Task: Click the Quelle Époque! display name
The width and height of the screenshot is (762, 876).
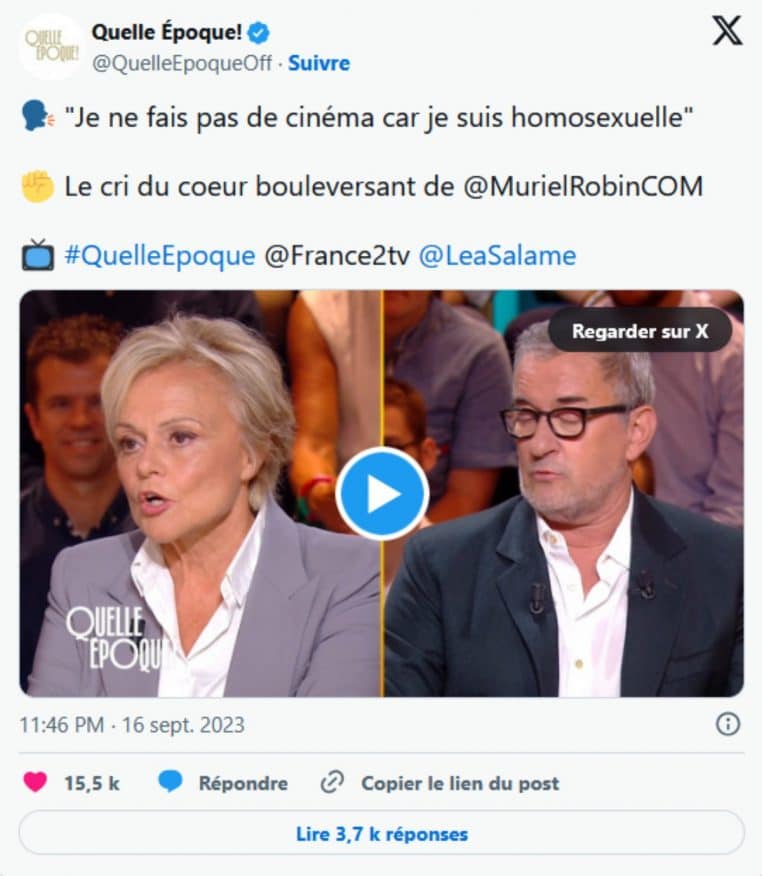Action: click(x=166, y=32)
